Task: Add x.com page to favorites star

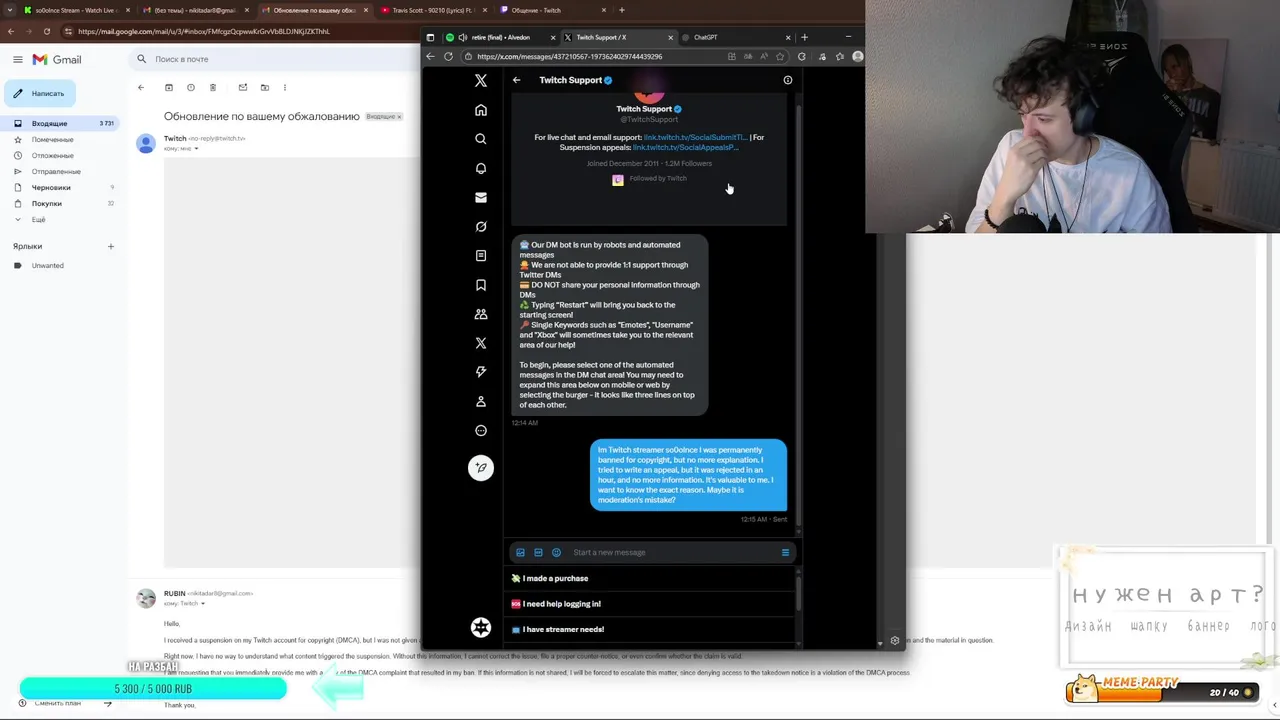Action: click(780, 57)
